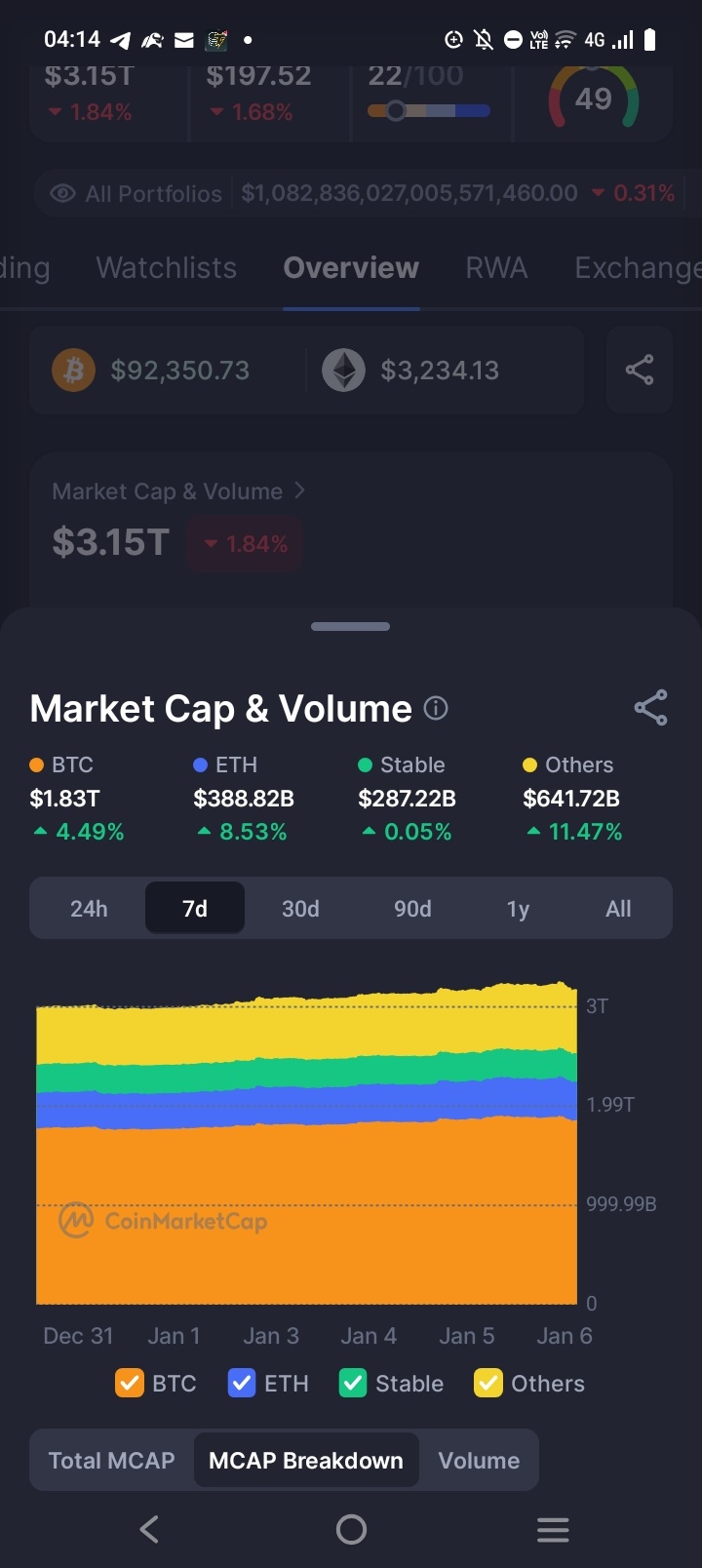The image size is (702, 1568).
Task: Switch to the Volume view
Action: [x=479, y=1460]
